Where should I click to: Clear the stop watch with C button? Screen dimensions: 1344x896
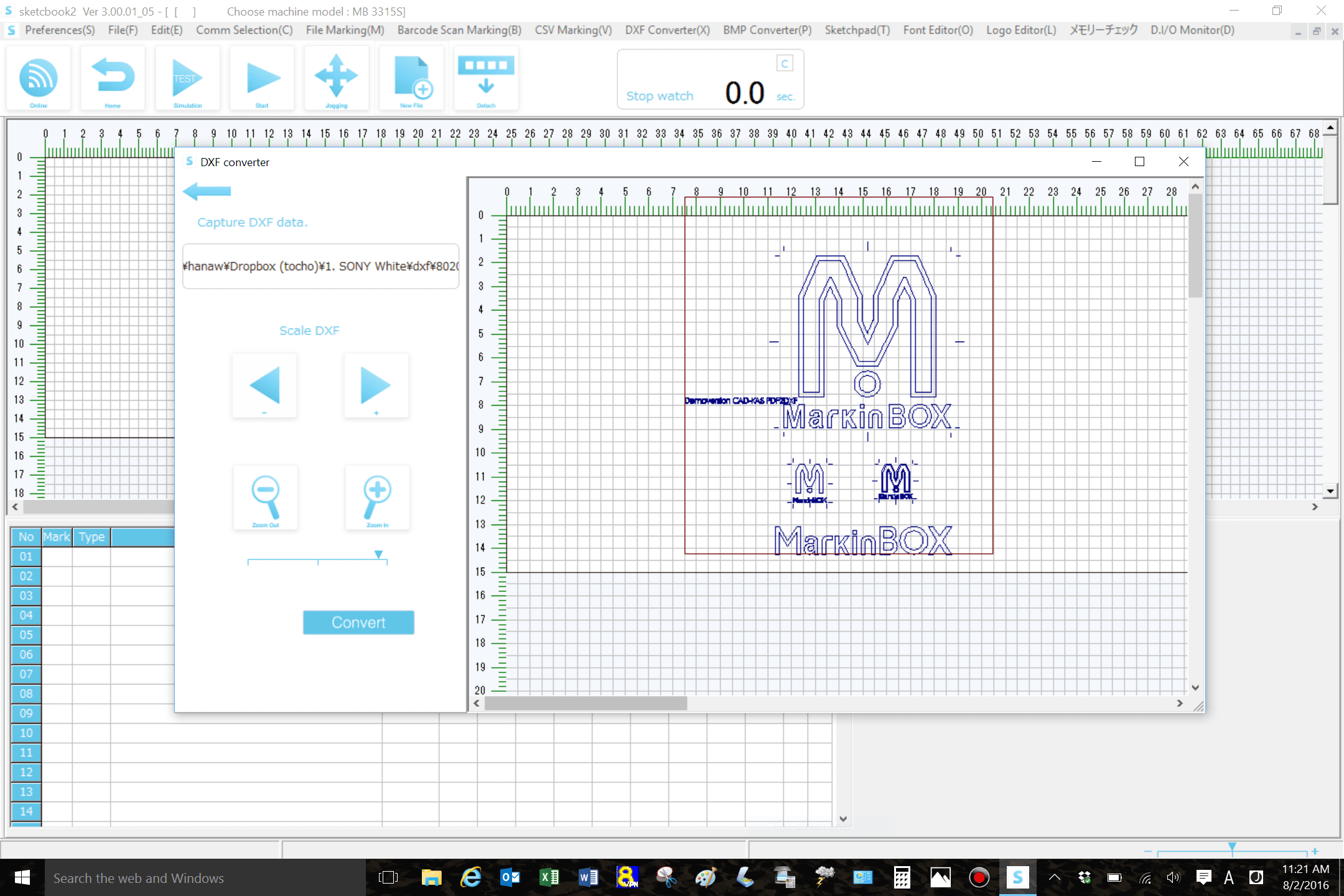(x=785, y=63)
